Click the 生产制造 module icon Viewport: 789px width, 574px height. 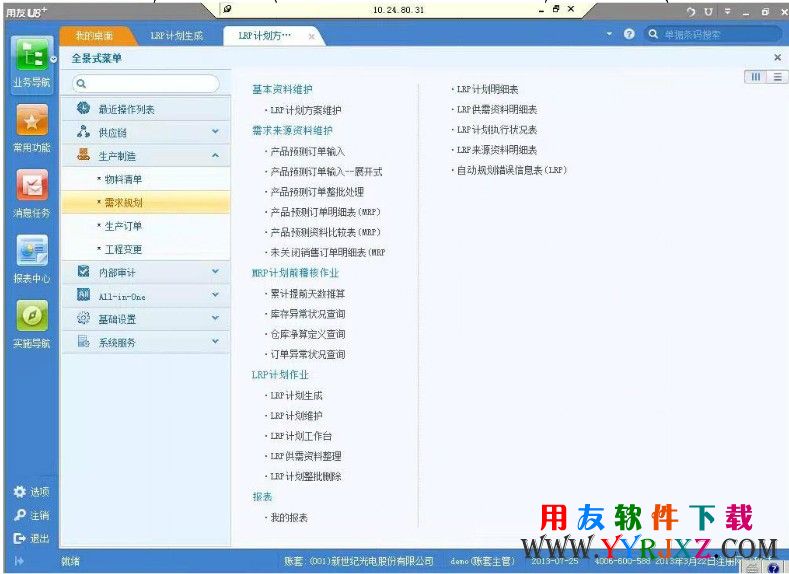coord(84,155)
